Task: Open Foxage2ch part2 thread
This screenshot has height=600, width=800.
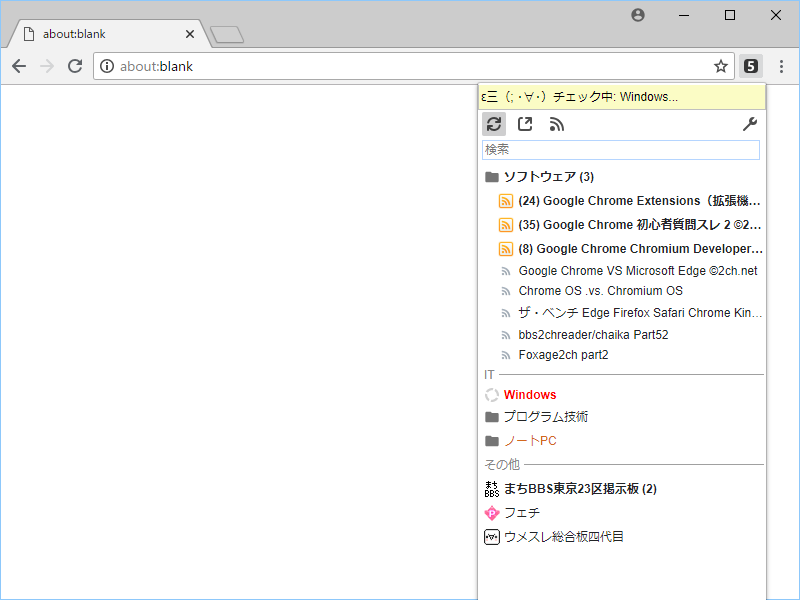Action: click(x=563, y=355)
